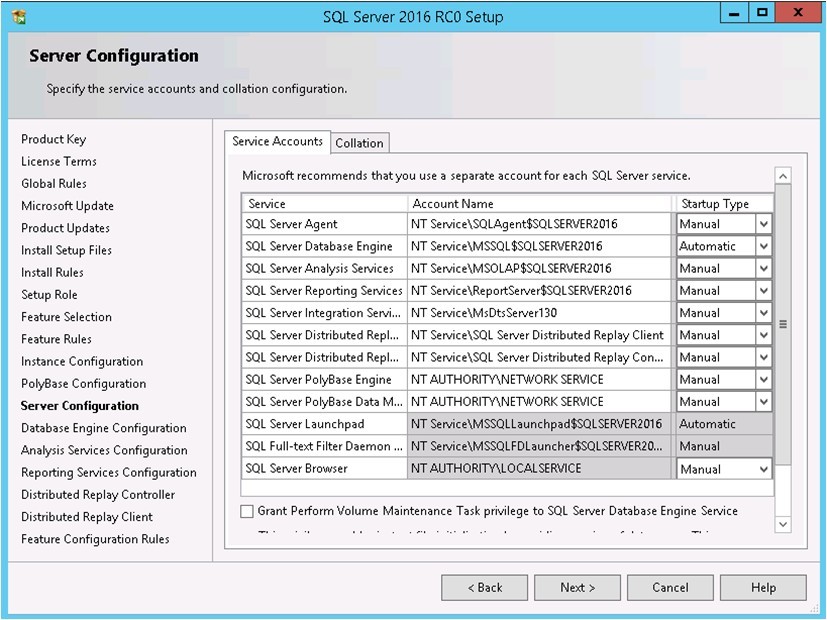Screen dimensions: 827x620
Task: Open startup type for Distributed Replay Controller account row
Action: (763, 357)
